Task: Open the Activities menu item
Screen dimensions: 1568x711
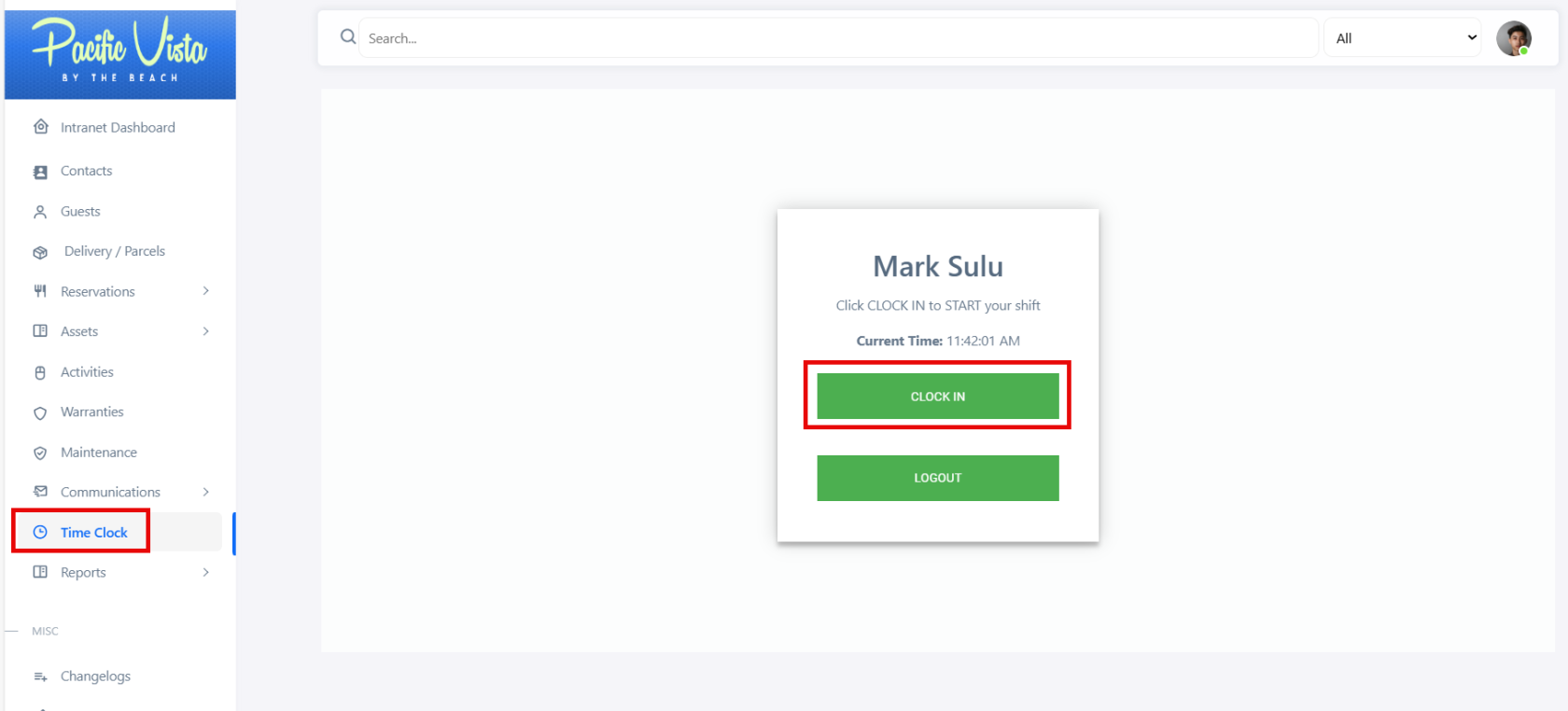Action: pos(87,372)
